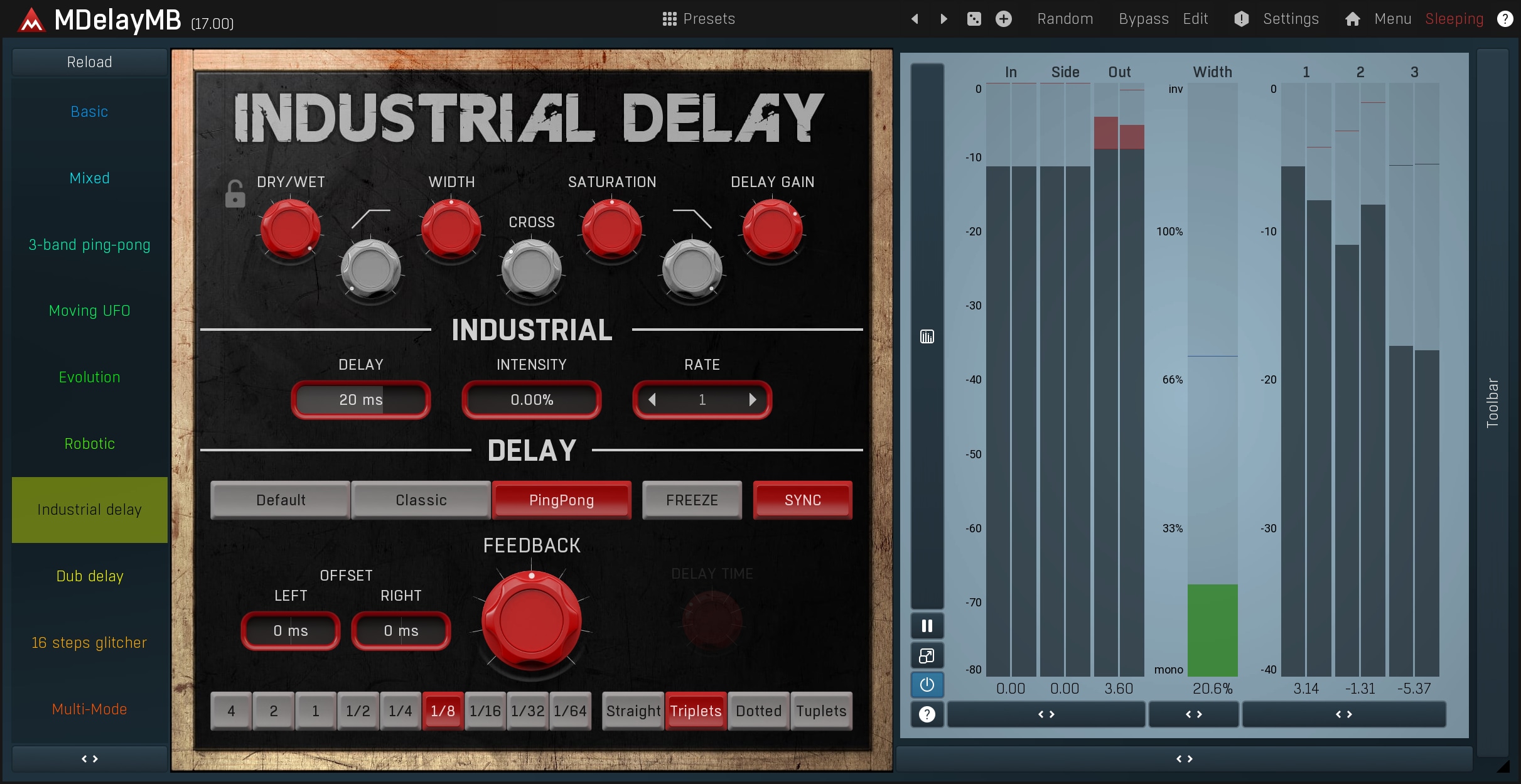The width and height of the screenshot is (1521, 784).
Task: Click the lock icon next to Dry/Wet
Action: pos(235,193)
